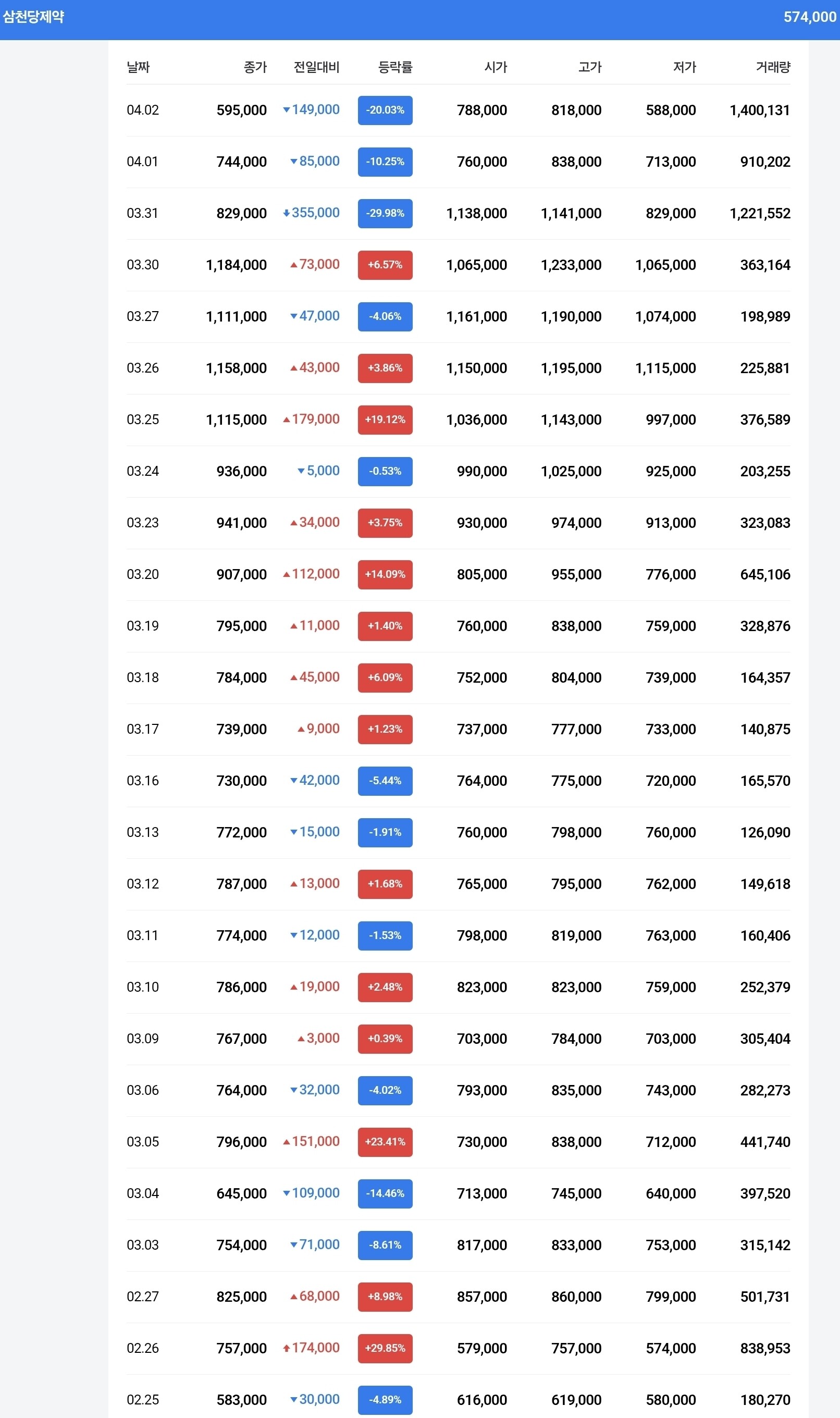Click the +19.12% red badge
The height and width of the screenshot is (1418, 840).
(x=385, y=420)
